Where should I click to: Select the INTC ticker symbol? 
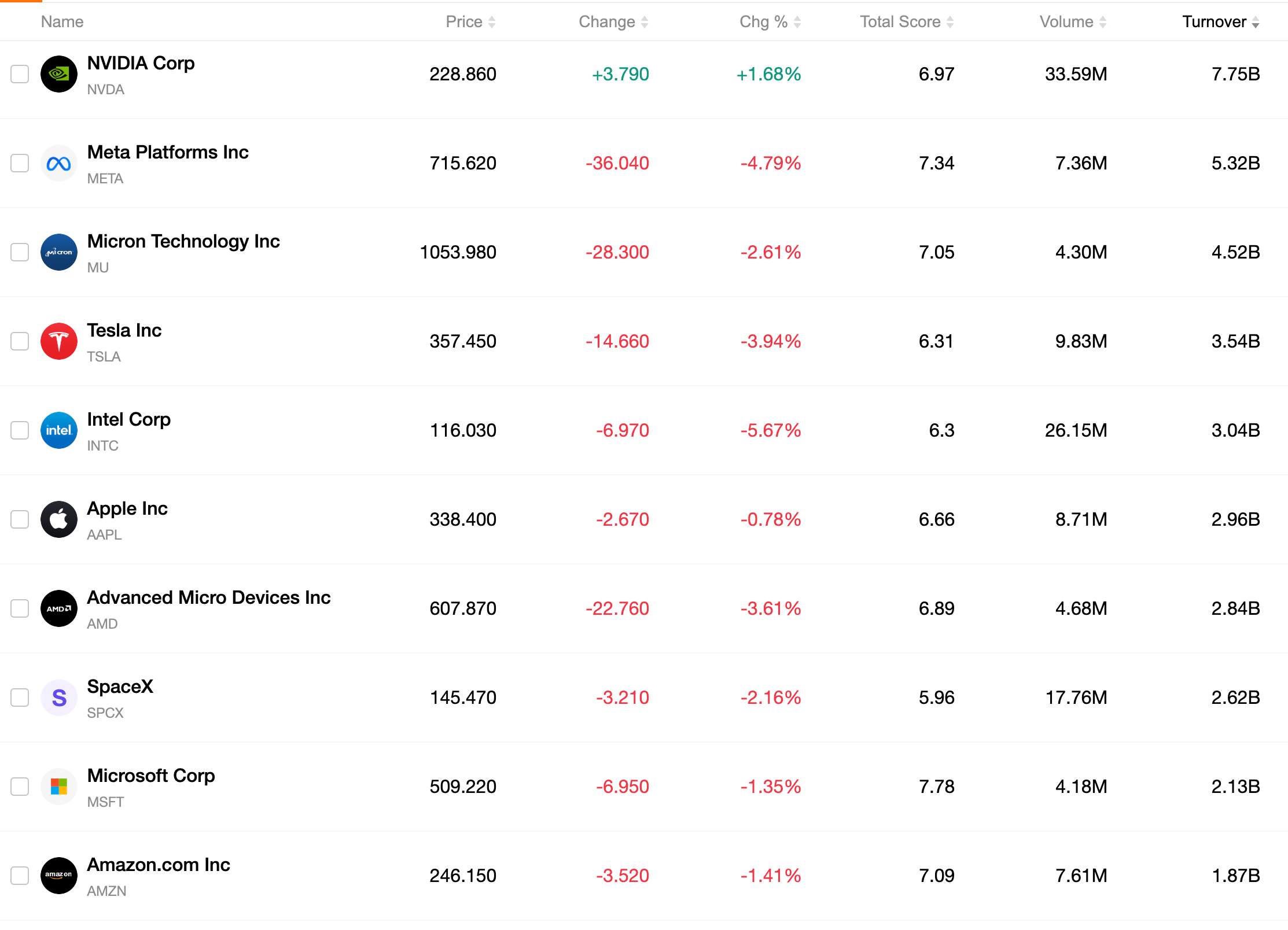point(103,446)
